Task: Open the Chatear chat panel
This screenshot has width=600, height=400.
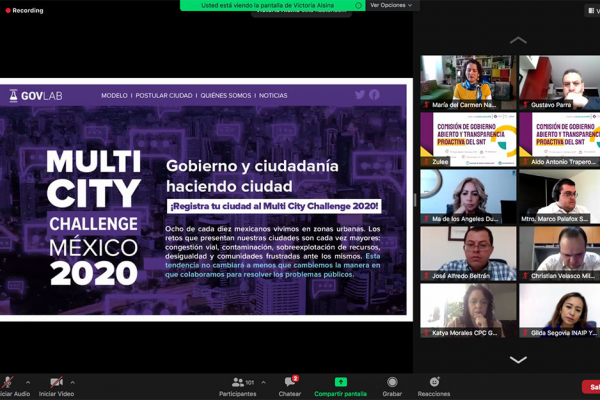Action: 290,387
